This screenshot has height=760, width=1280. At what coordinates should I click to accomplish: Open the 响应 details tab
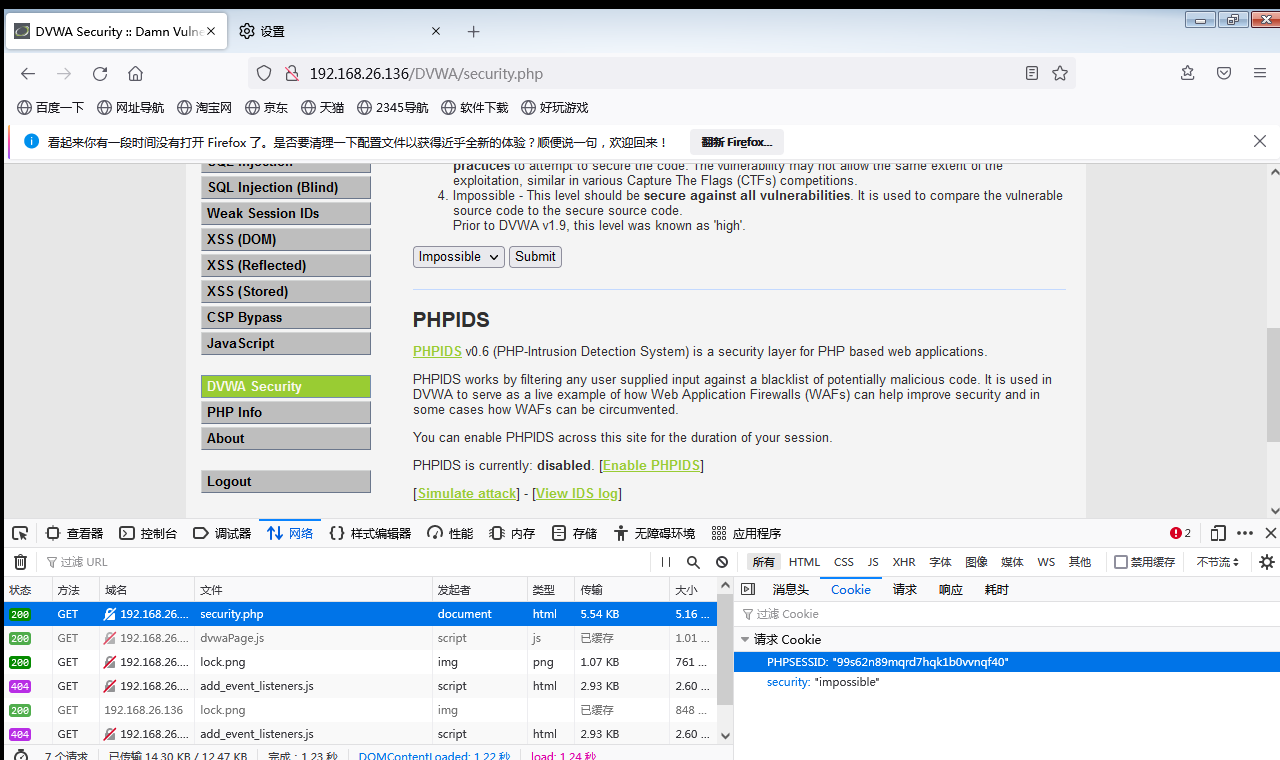click(950, 589)
